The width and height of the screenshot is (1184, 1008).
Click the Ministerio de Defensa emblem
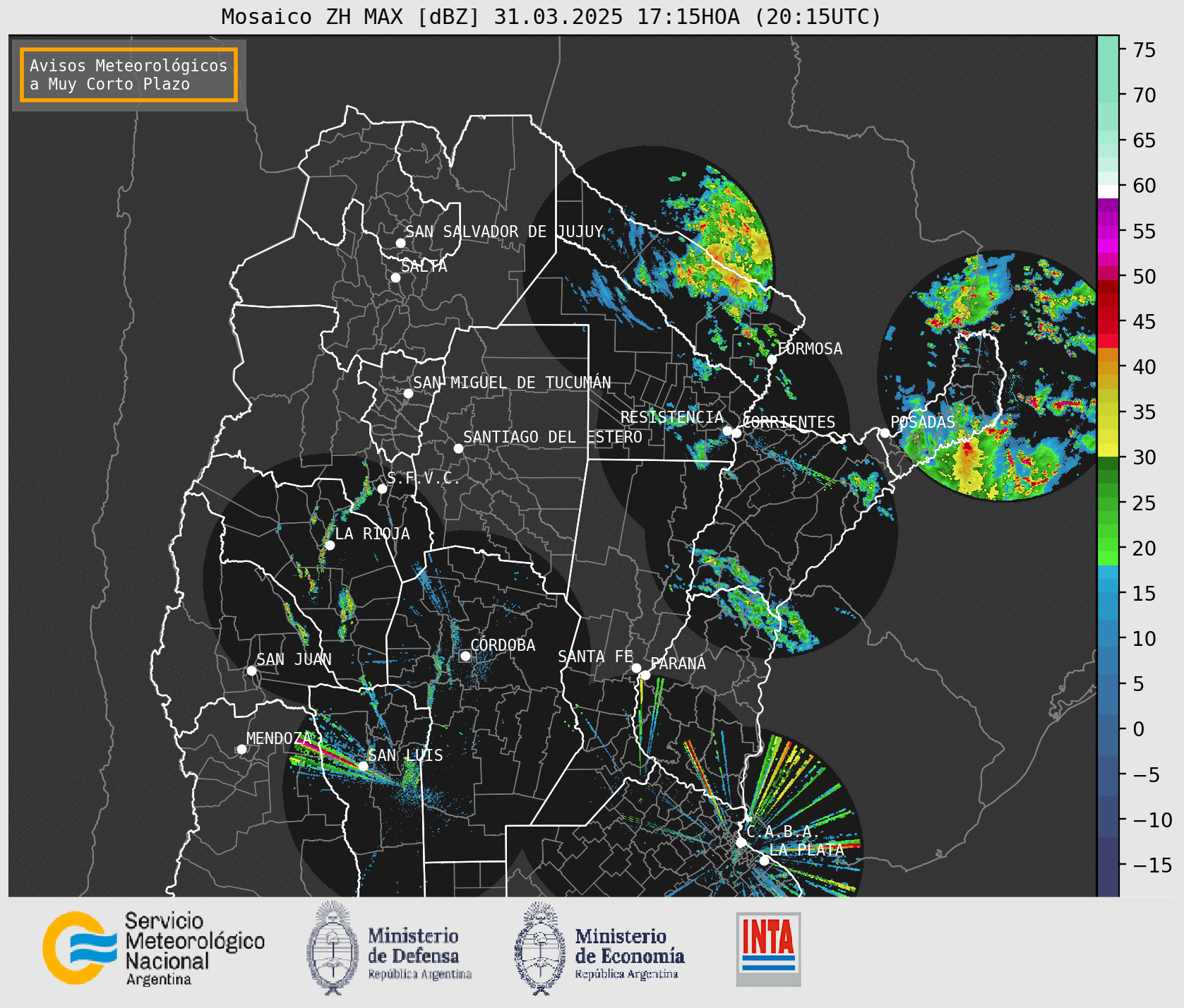coord(333,948)
